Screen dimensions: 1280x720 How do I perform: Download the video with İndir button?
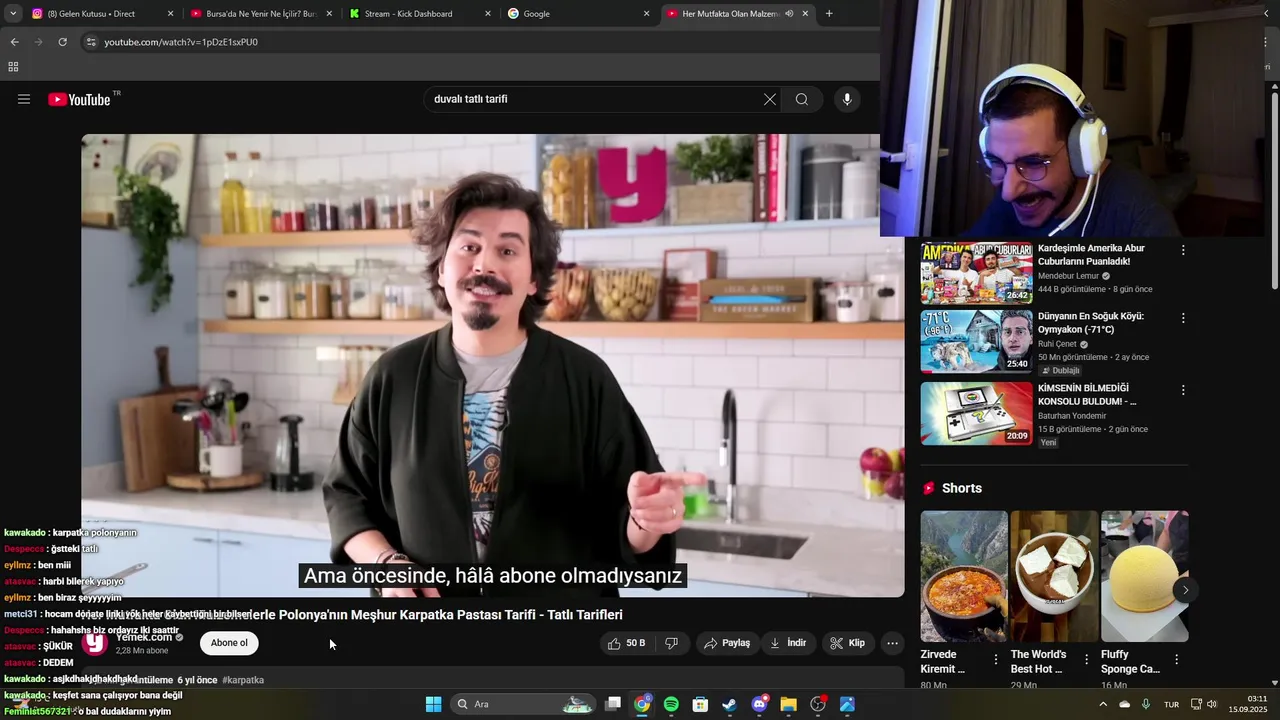click(788, 643)
